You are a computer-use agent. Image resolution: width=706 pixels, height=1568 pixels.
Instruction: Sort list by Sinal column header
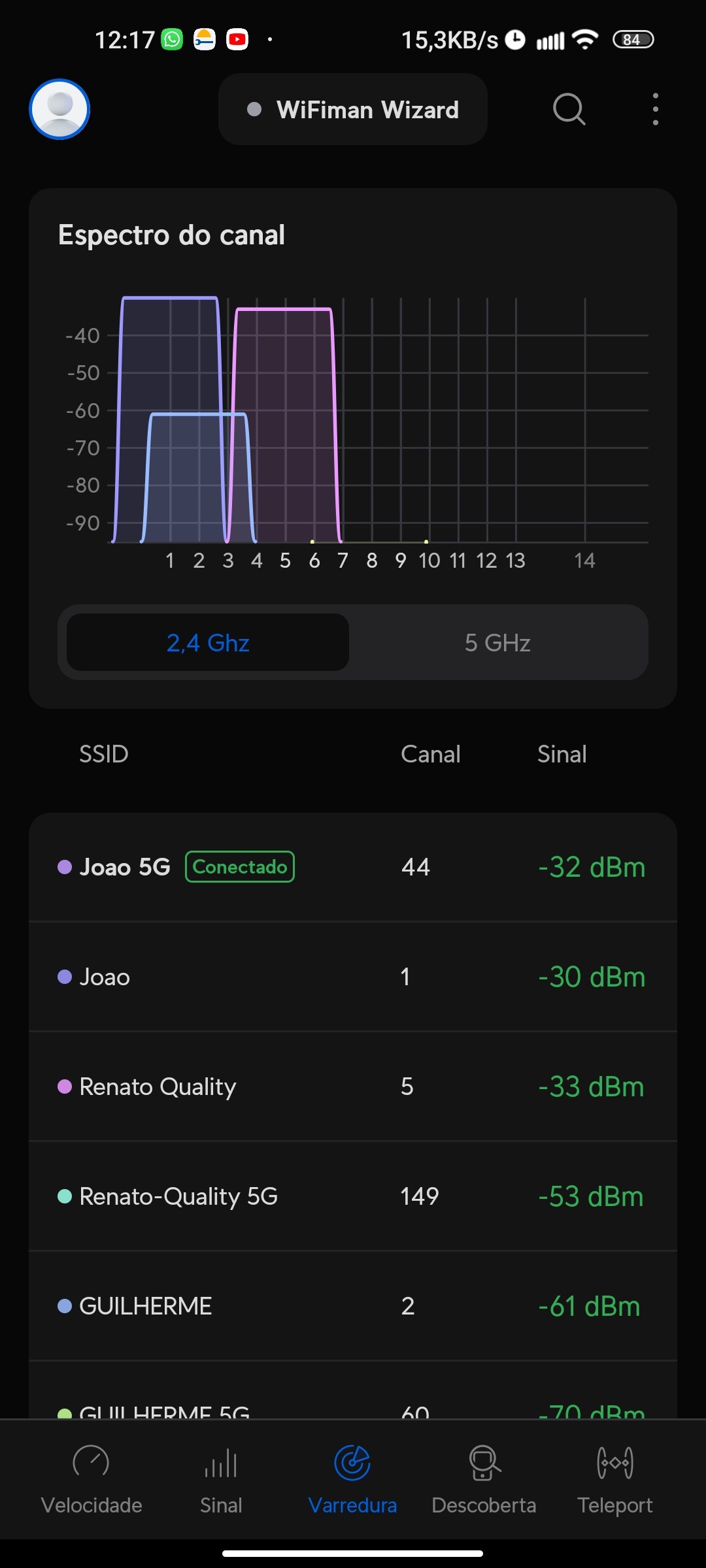[562, 754]
